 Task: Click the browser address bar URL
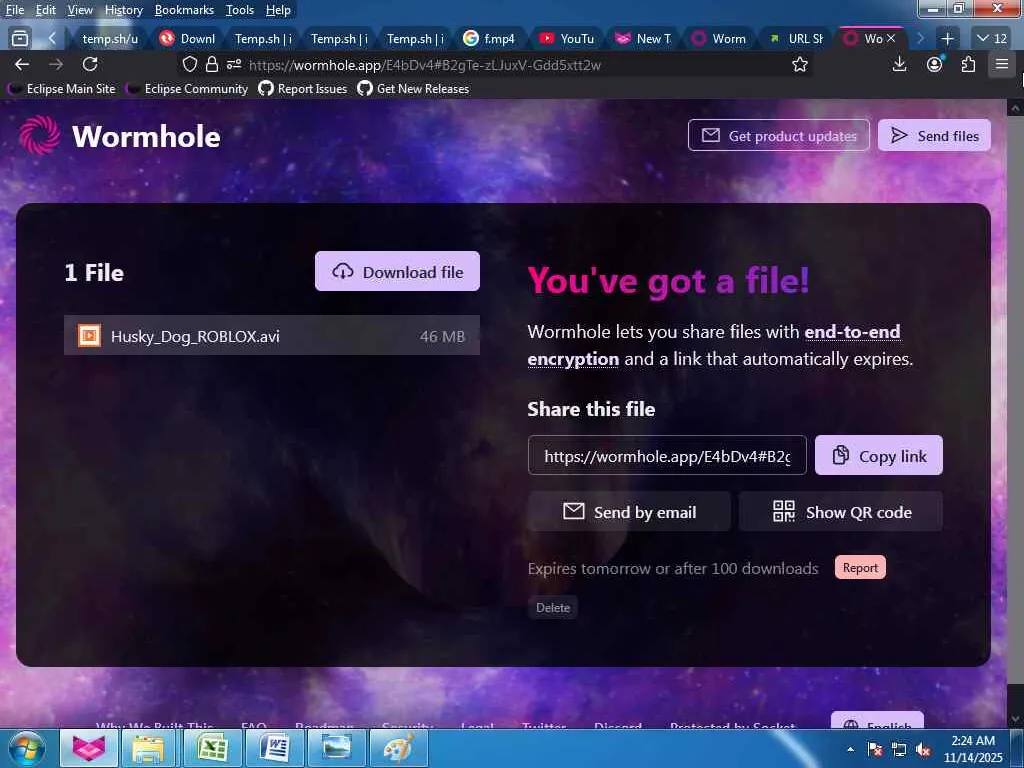(x=424, y=65)
